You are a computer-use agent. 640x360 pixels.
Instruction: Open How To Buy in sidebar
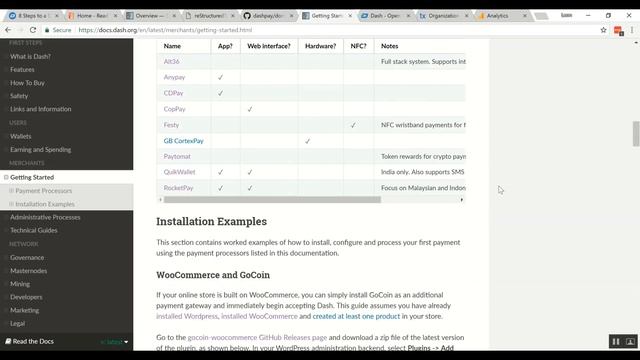coord(27,82)
